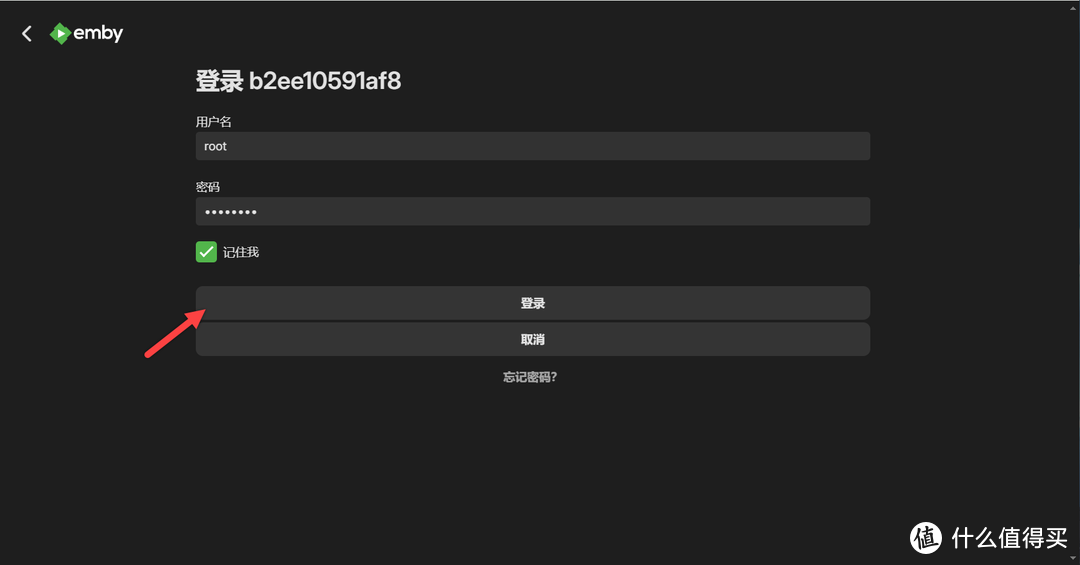Click the 记住我 label text

[240, 252]
